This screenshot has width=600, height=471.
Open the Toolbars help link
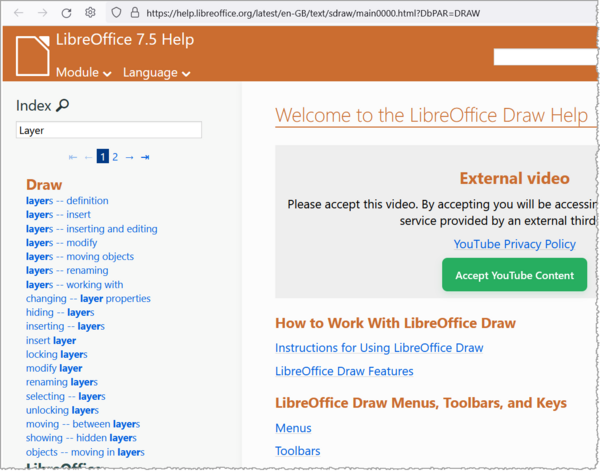coord(298,451)
